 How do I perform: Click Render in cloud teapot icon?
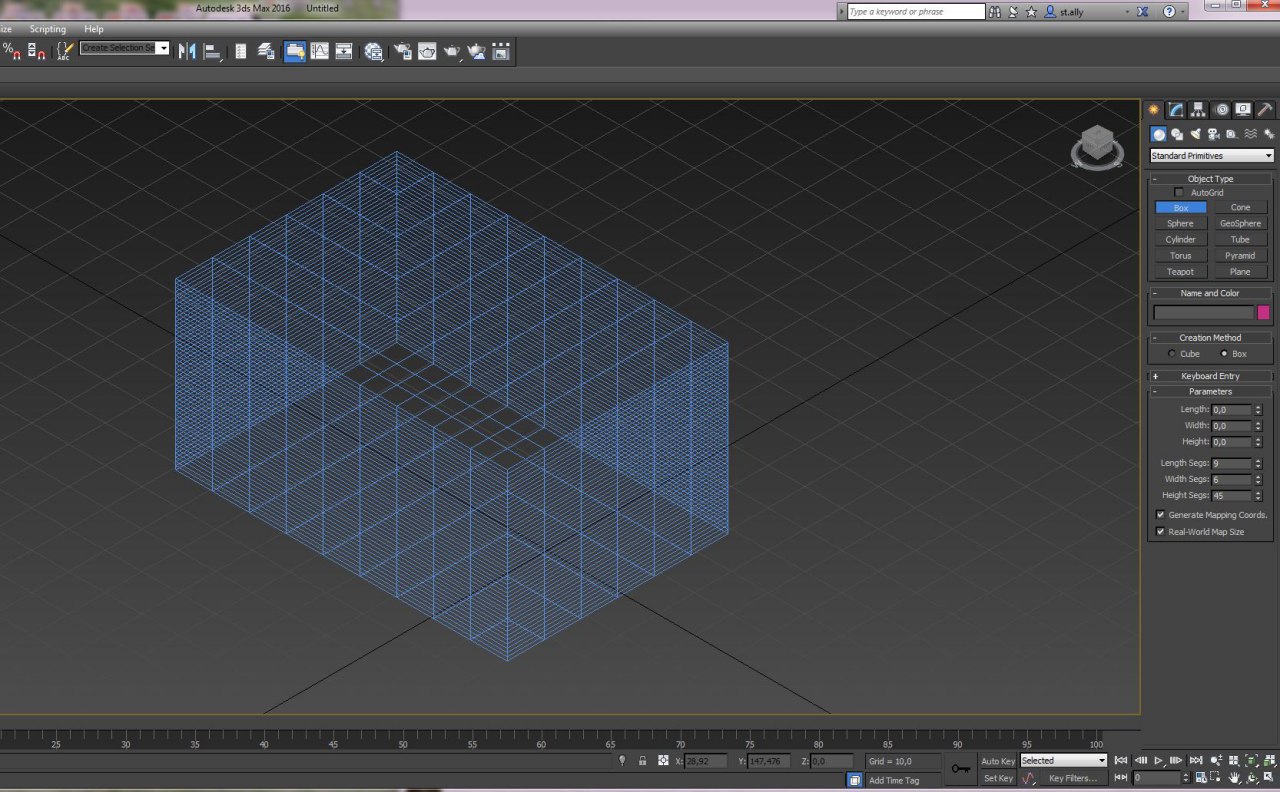pos(476,51)
